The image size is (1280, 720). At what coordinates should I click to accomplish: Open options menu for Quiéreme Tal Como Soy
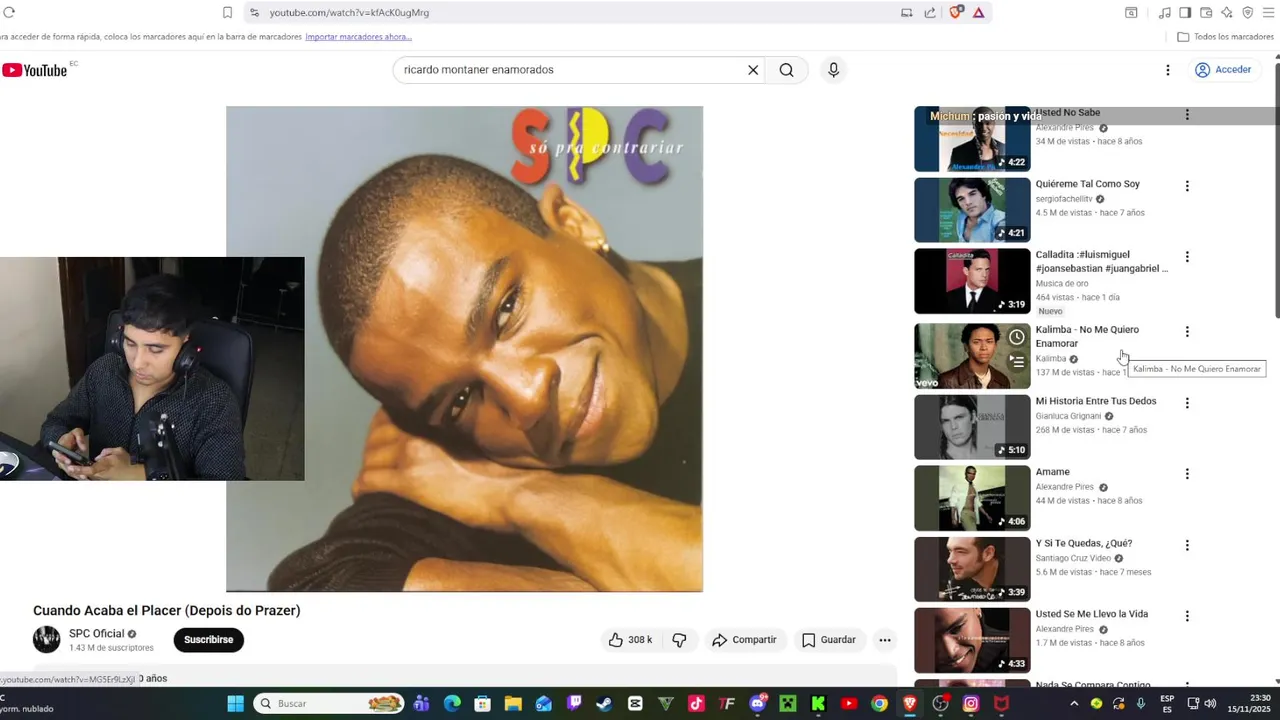[1187, 186]
